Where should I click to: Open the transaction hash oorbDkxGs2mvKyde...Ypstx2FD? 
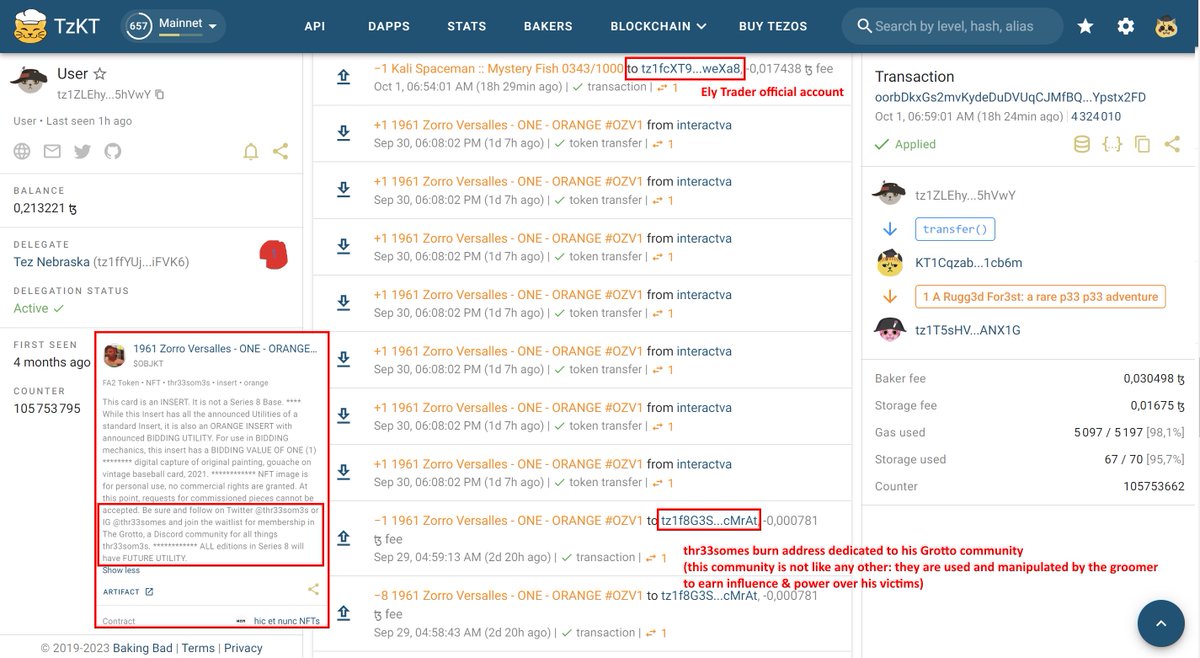pos(1010,97)
